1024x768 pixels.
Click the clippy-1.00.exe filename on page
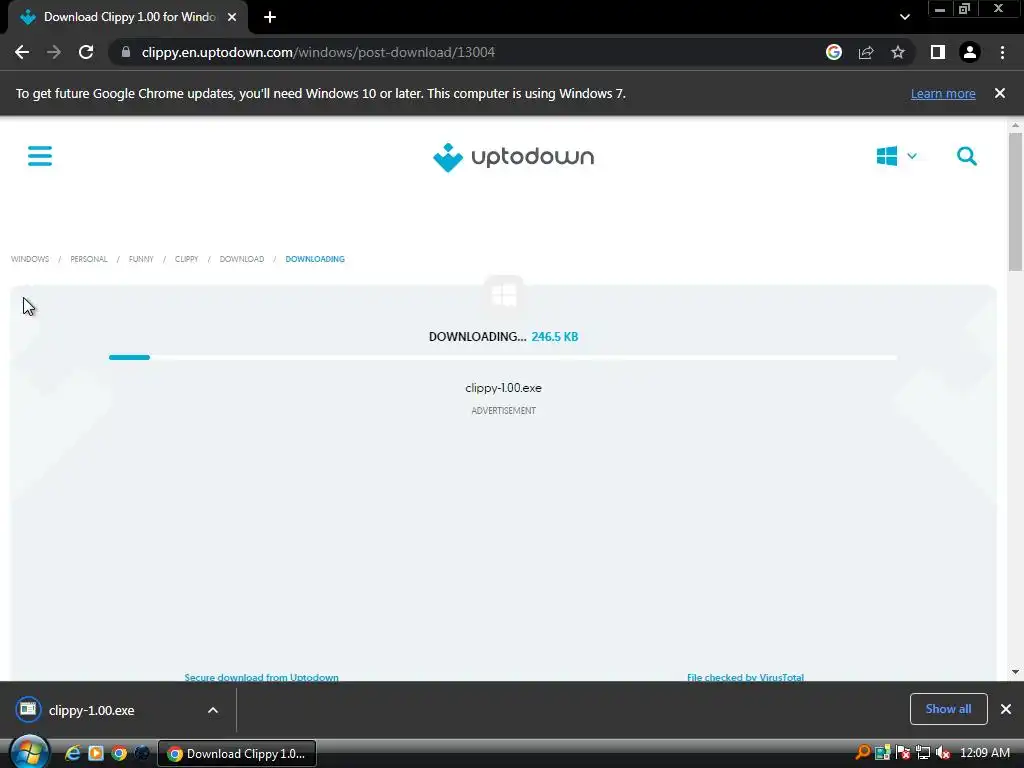click(504, 388)
